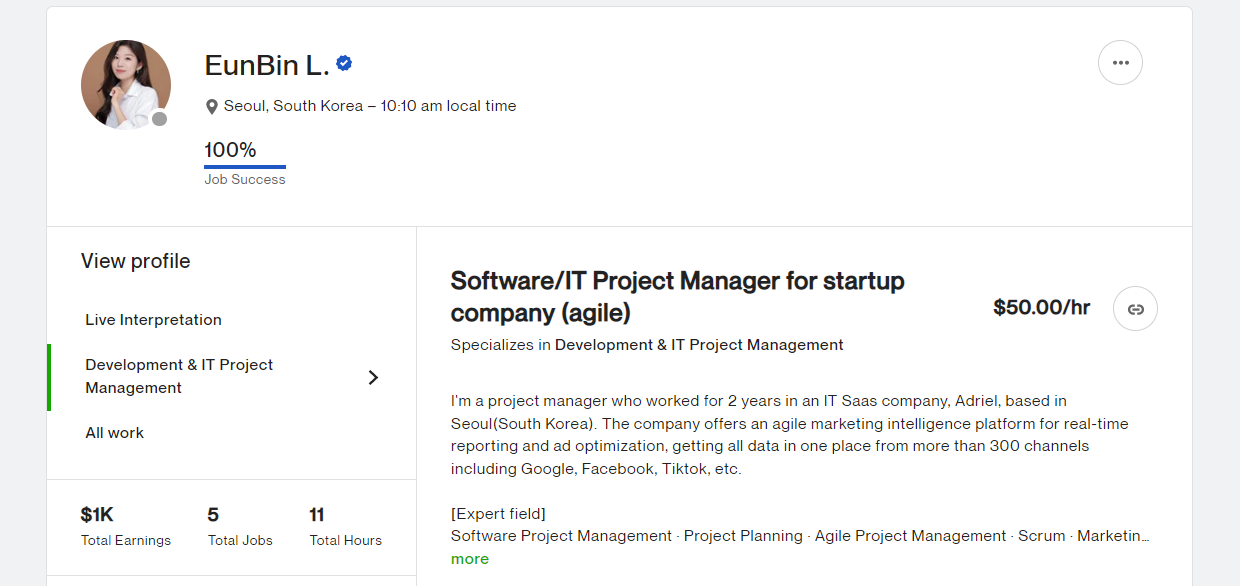Click the 5 Total Jobs stat
The width and height of the screenshot is (1240, 586).
pyautogui.click(x=213, y=516)
